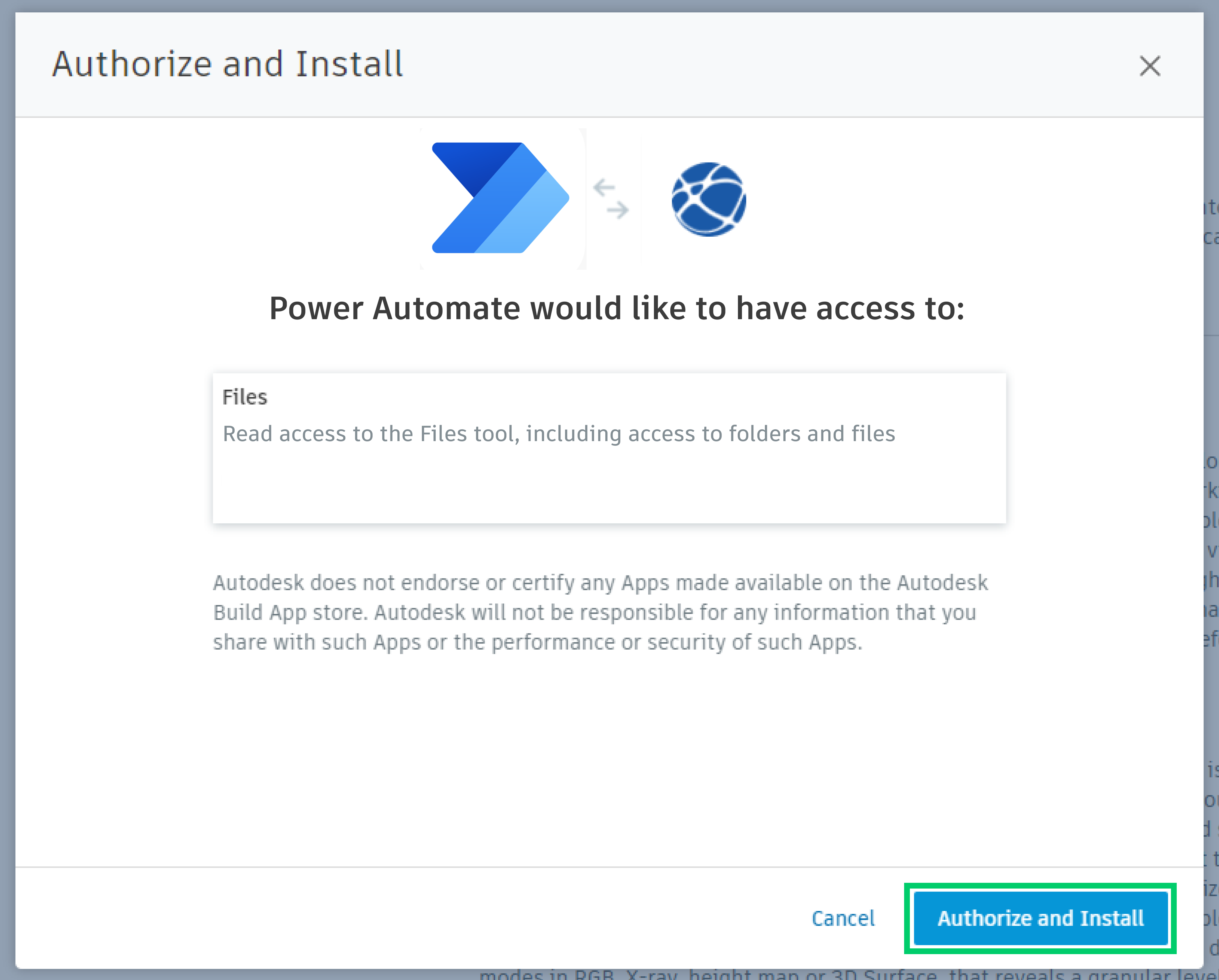Click the 'Power Automate would like' heading
Viewport: 1219px width, 980px height.
click(616, 309)
